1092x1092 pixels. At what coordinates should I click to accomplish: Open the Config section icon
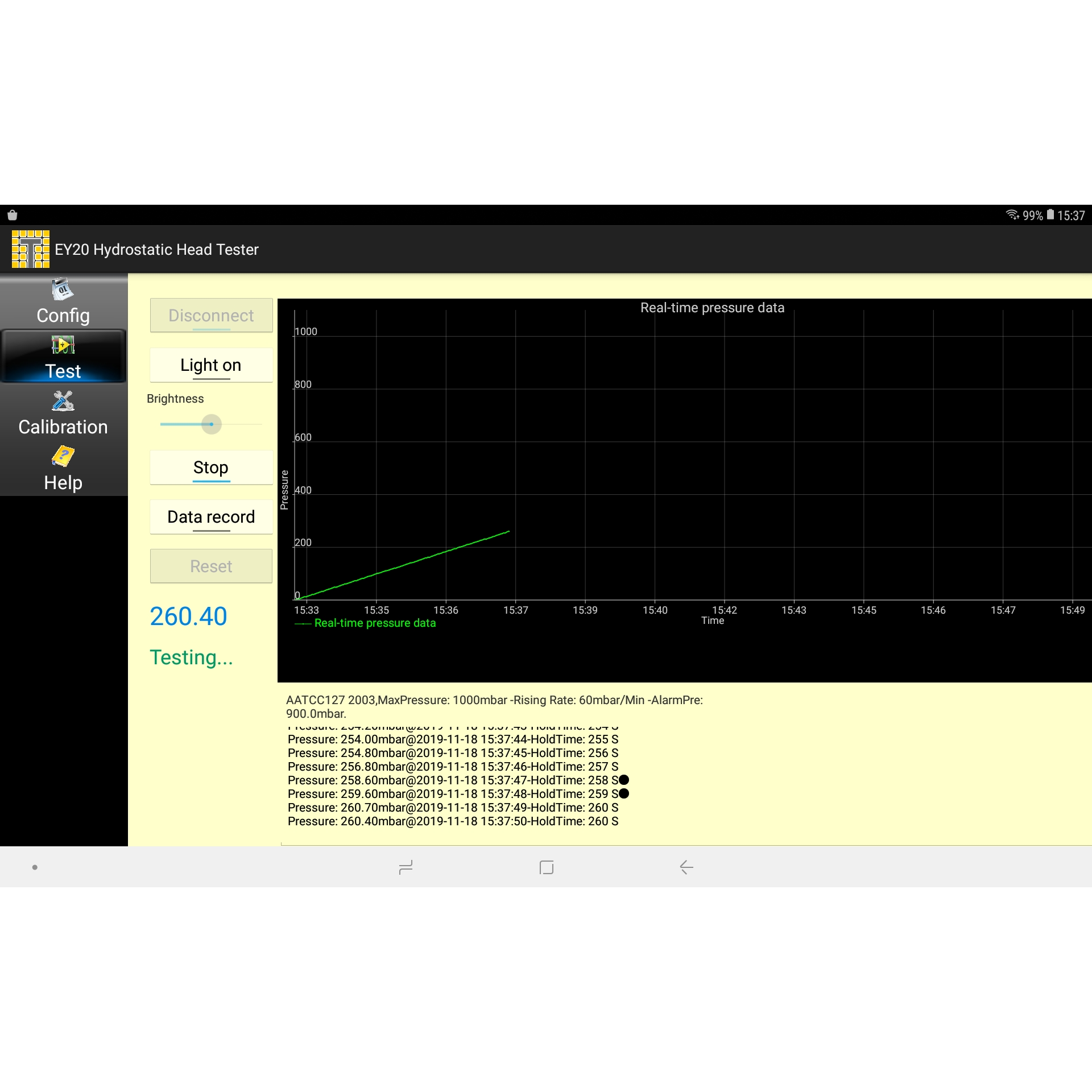63,289
